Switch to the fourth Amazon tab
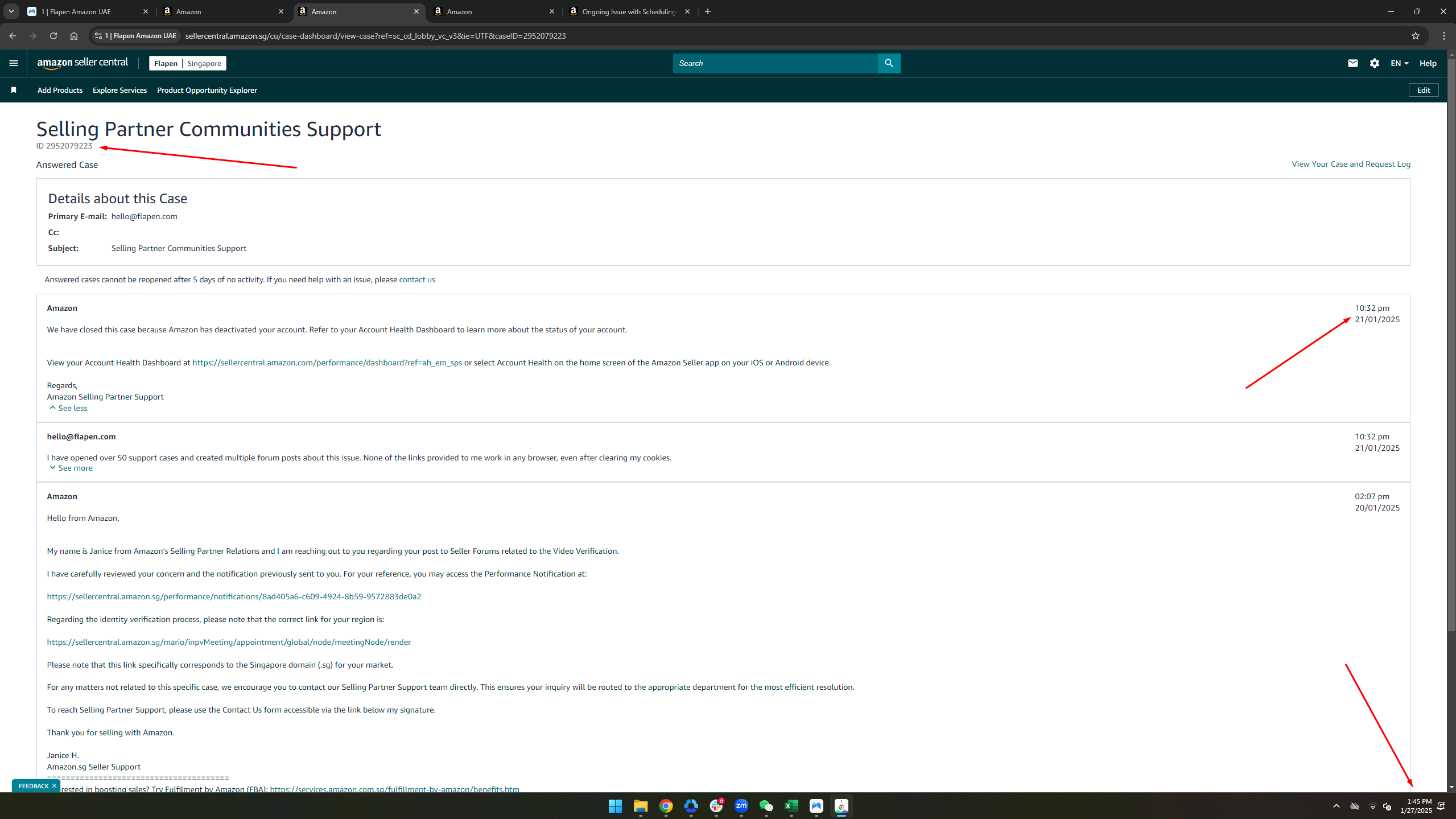The image size is (1456, 819). (x=494, y=11)
